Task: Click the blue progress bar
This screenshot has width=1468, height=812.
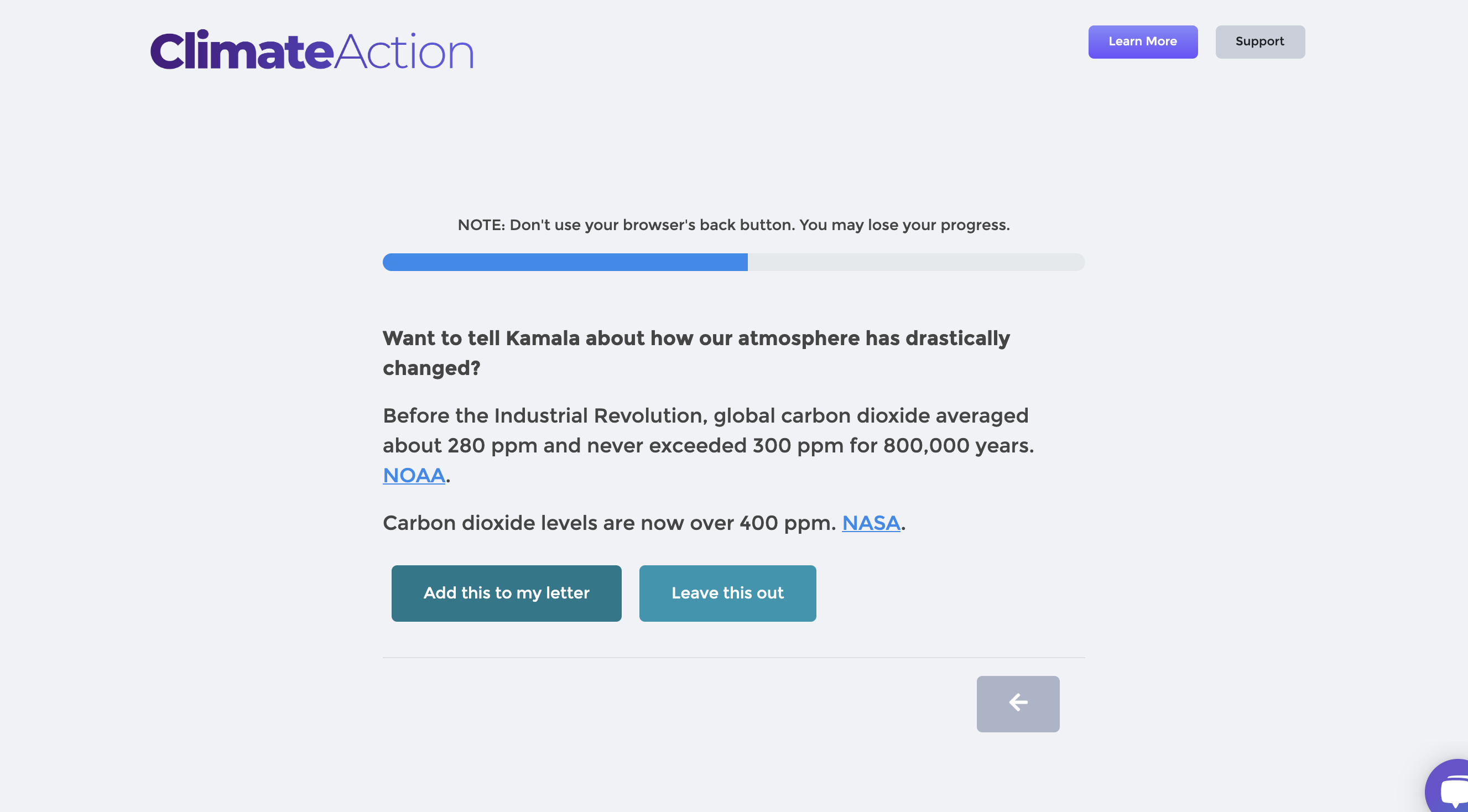Action: pyautogui.click(x=564, y=263)
